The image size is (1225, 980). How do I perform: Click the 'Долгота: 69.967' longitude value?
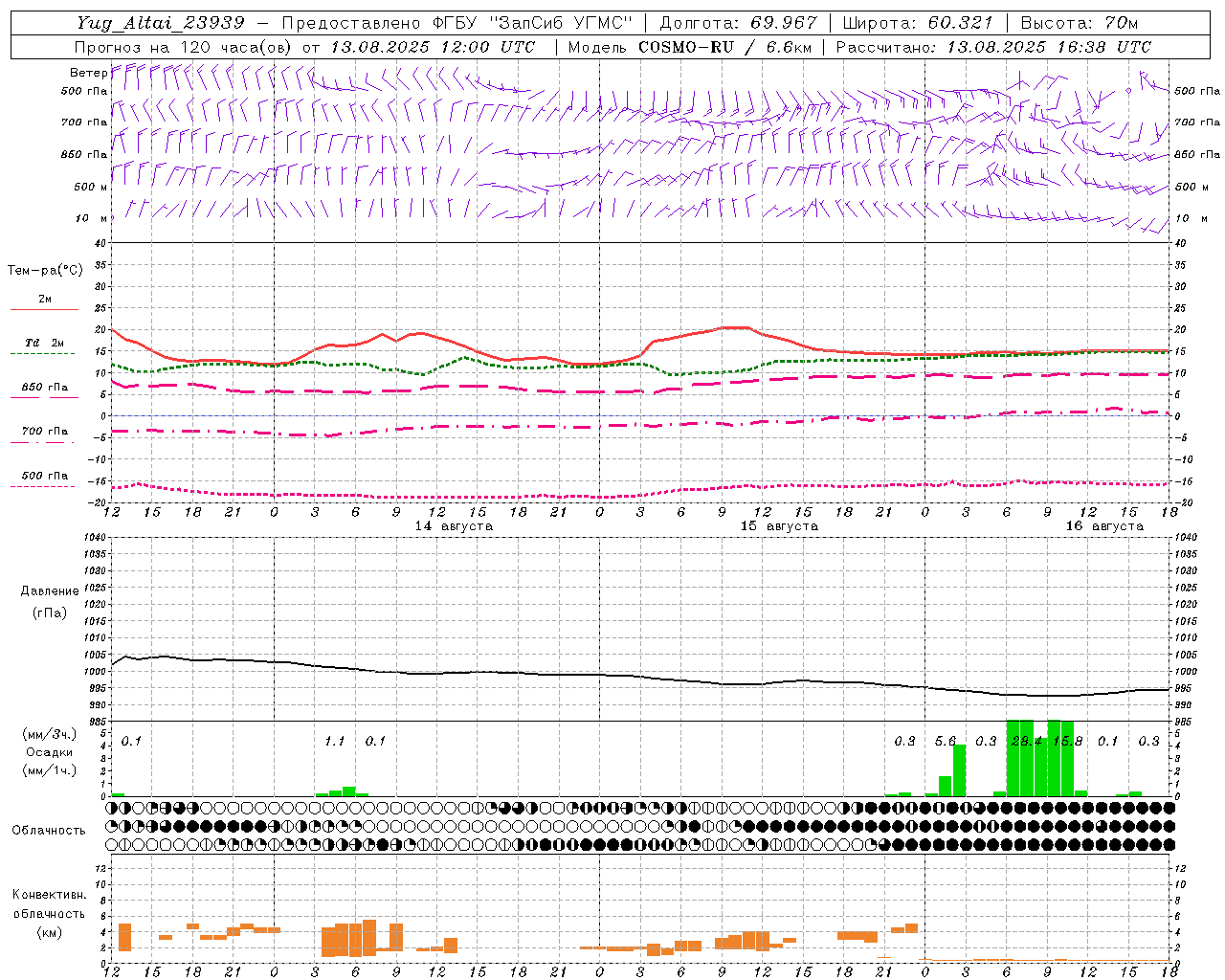(739, 22)
